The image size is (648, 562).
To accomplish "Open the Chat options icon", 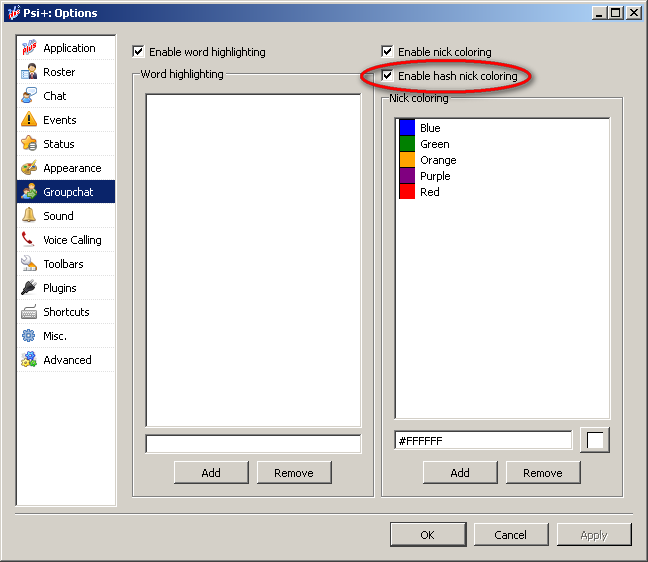I will tap(29, 96).
